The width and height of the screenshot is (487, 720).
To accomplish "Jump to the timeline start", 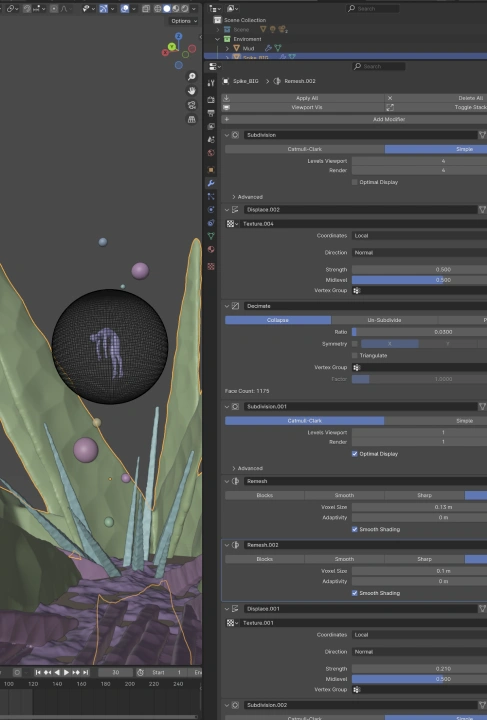I will (38, 672).
